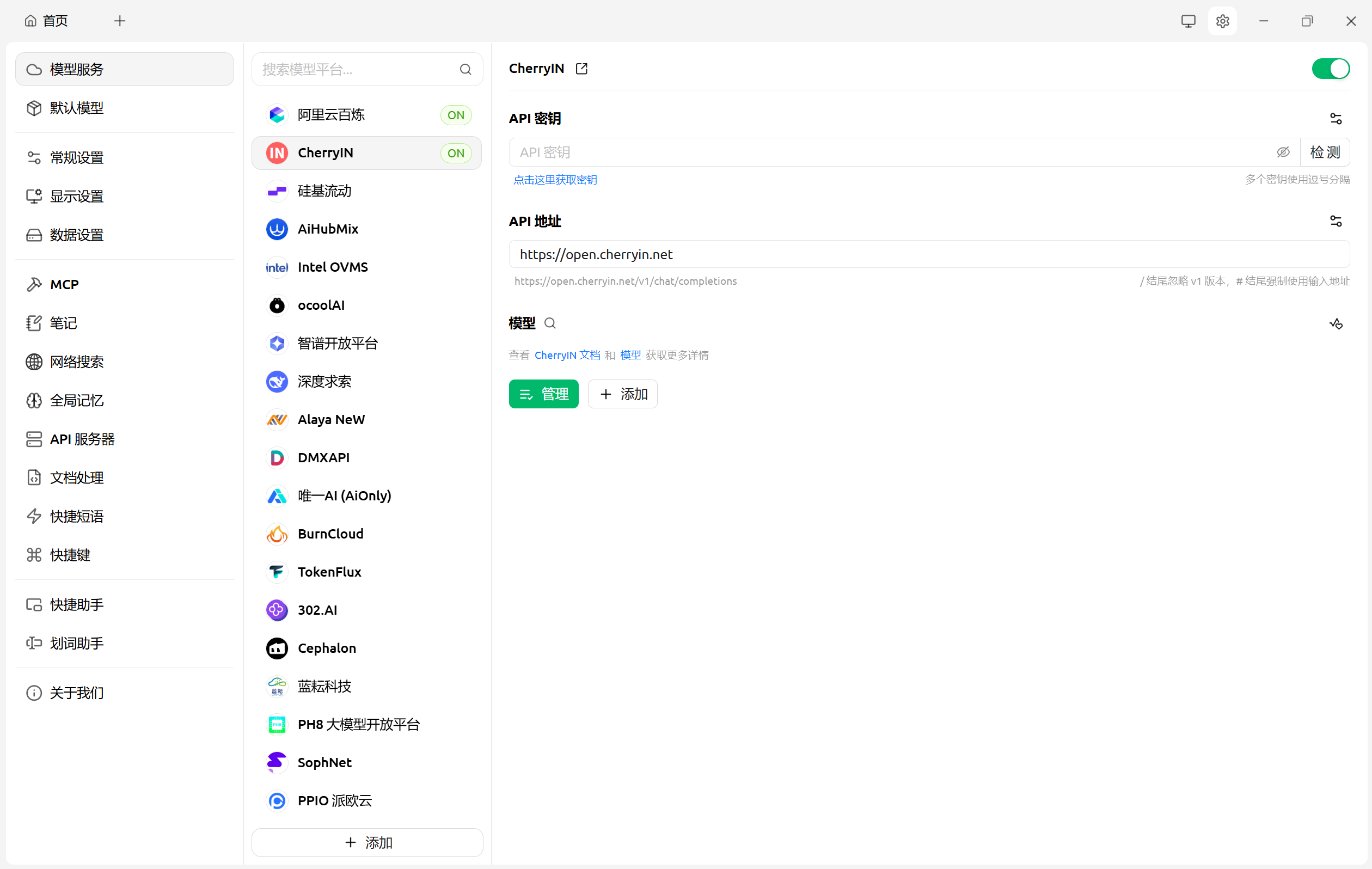Click 添加 button below provider list
This screenshot has height=869, width=1372.
tap(367, 842)
